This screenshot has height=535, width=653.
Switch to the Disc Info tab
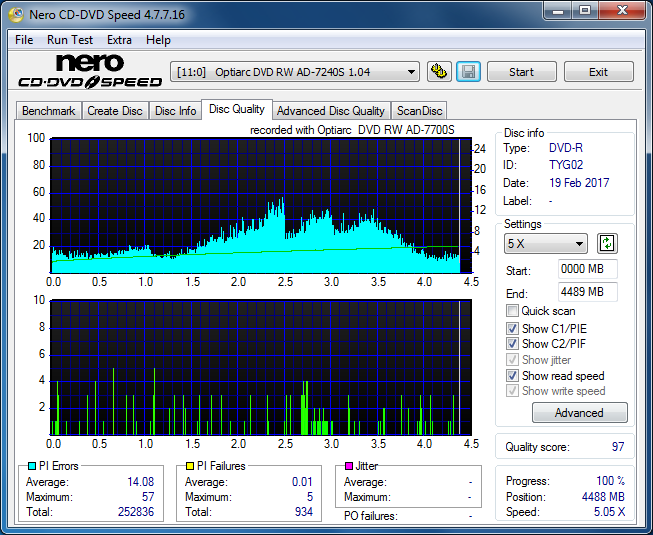pyautogui.click(x=175, y=111)
